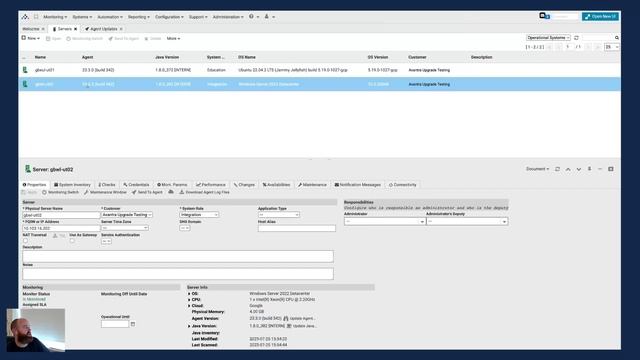Open the Systems menu
Screen dimensions: 640x360
pyautogui.click(x=82, y=17)
